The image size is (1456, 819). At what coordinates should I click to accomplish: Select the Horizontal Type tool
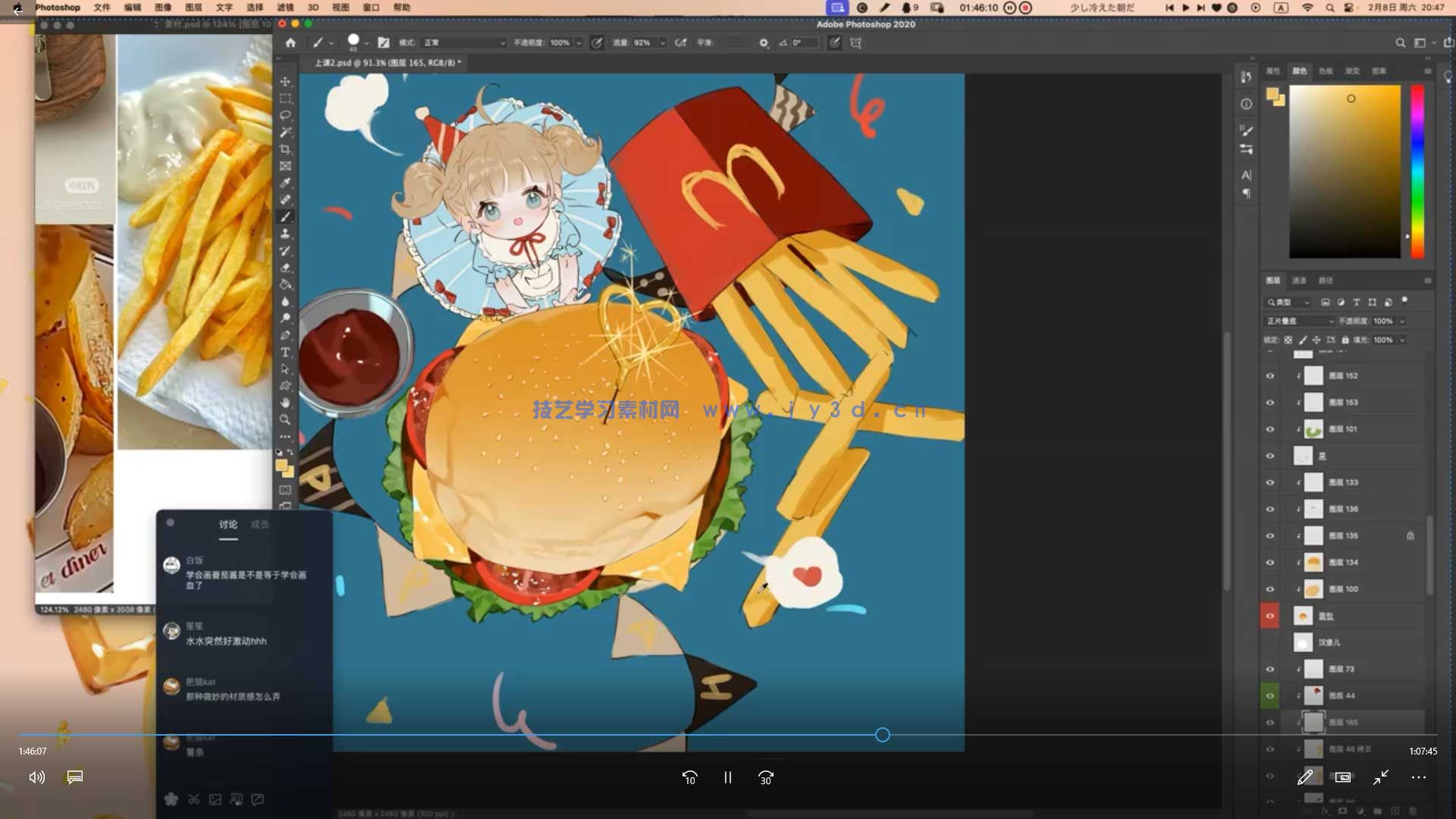click(x=285, y=353)
